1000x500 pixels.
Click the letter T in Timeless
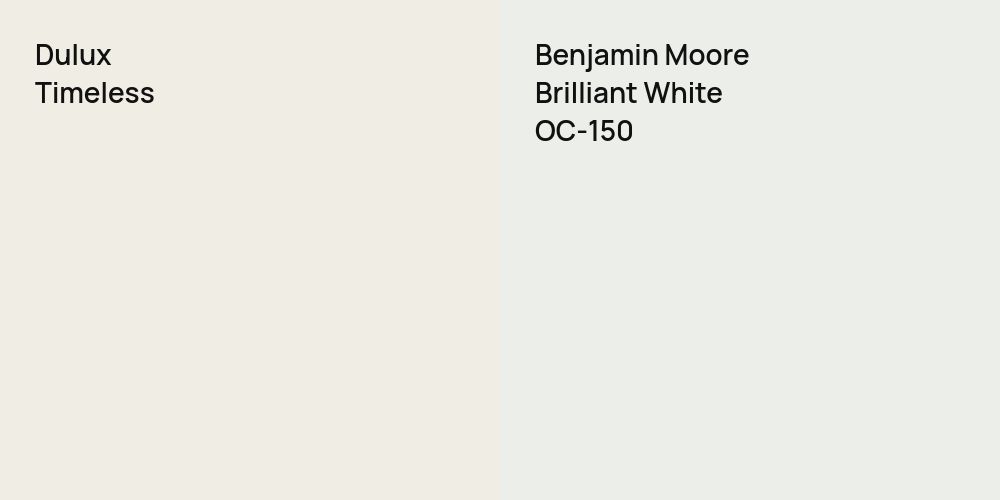click(43, 93)
